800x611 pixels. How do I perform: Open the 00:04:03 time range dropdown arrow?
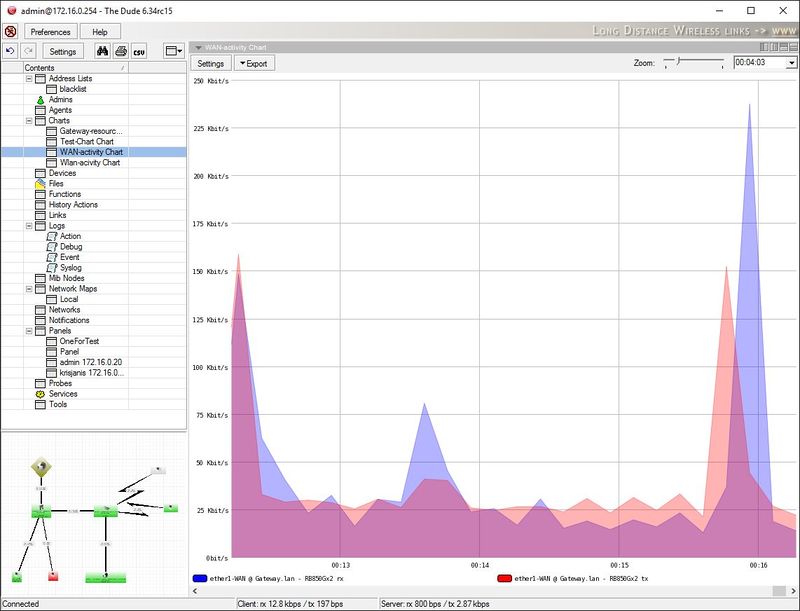click(x=791, y=63)
